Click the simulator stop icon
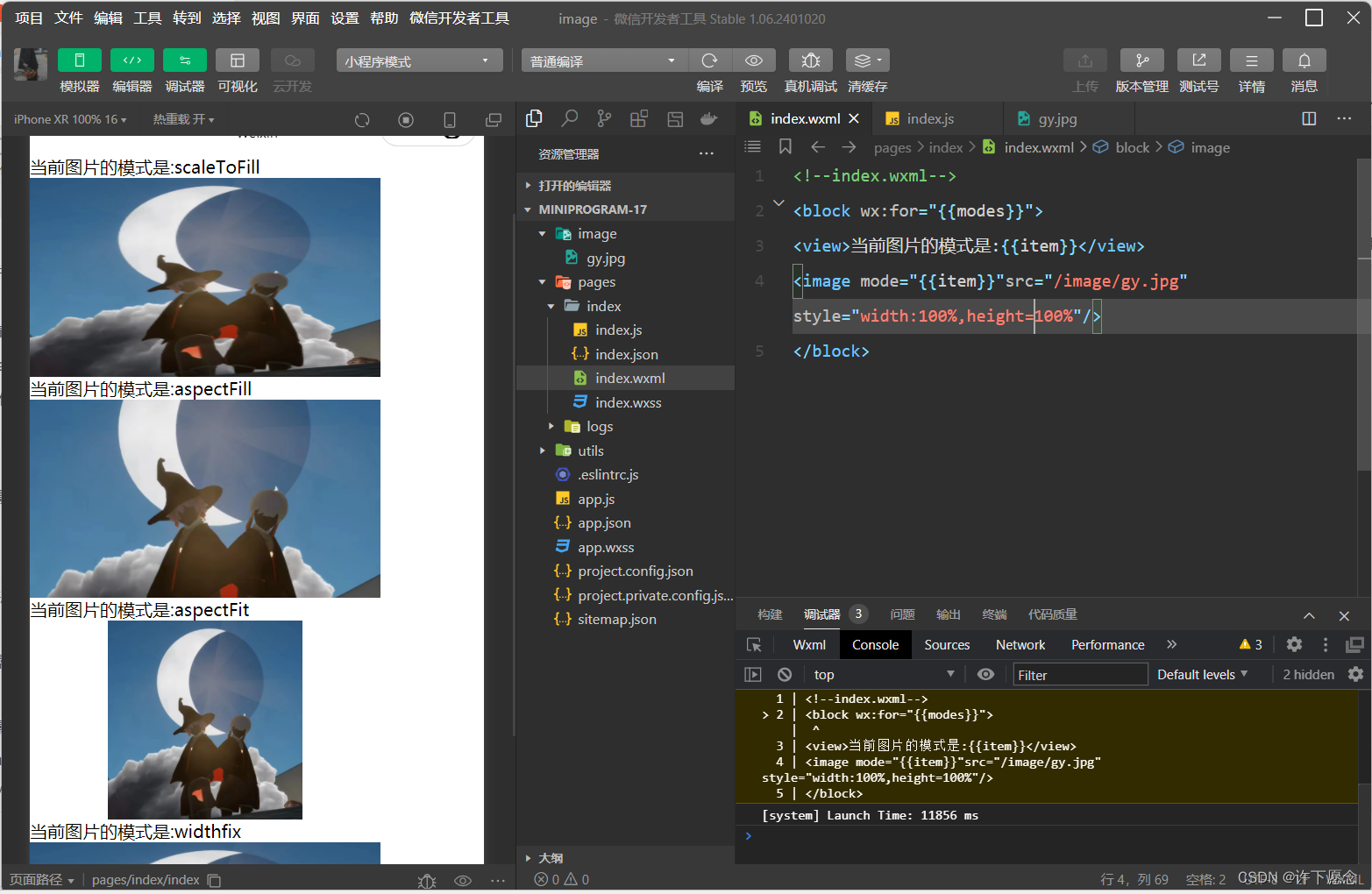The width and height of the screenshot is (1372, 894). click(x=406, y=120)
